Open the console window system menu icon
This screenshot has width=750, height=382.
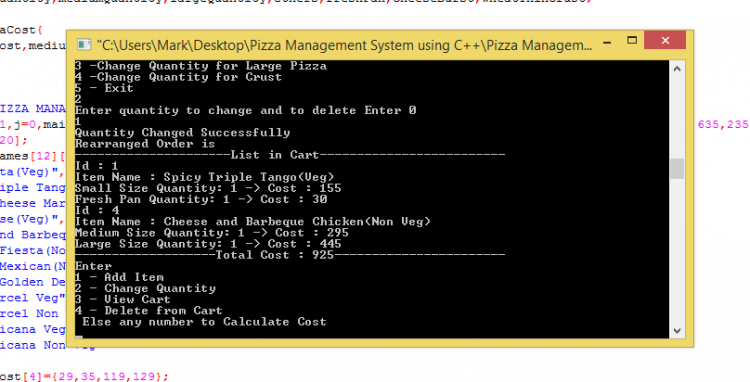pos(84,44)
